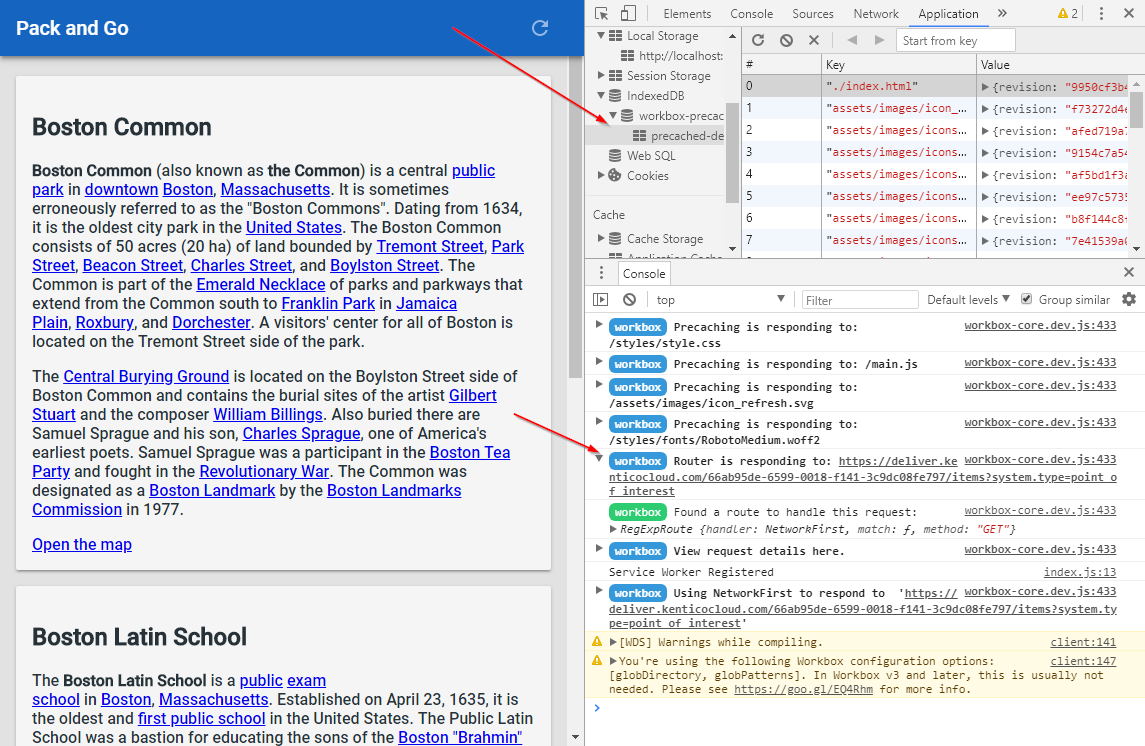The height and width of the screenshot is (746, 1145).
Task: Click the clear object store icon
Action: point(786,40)
